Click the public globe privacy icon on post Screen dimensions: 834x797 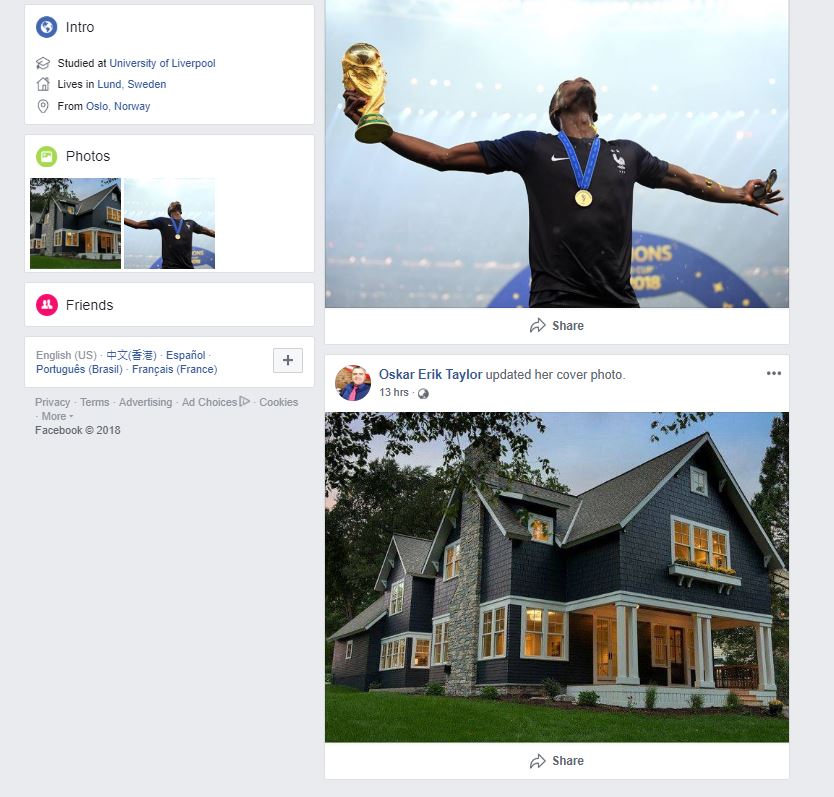[423, 393]
